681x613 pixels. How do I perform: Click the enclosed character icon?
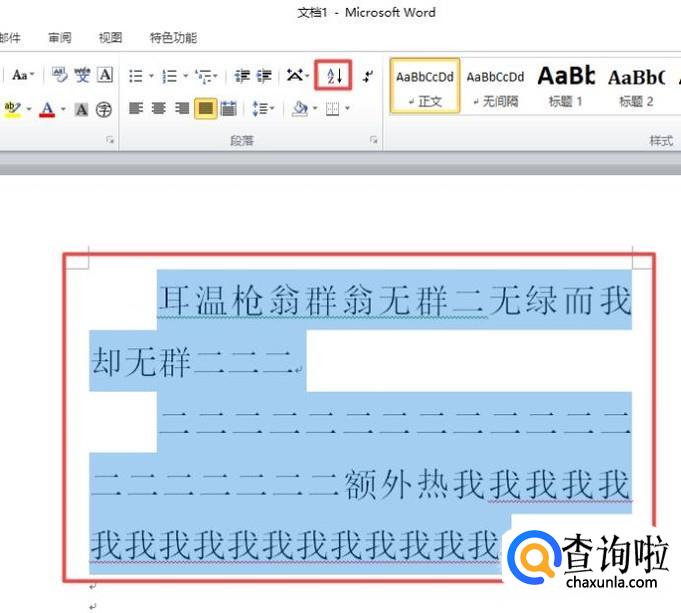click(x=104, y=109)
